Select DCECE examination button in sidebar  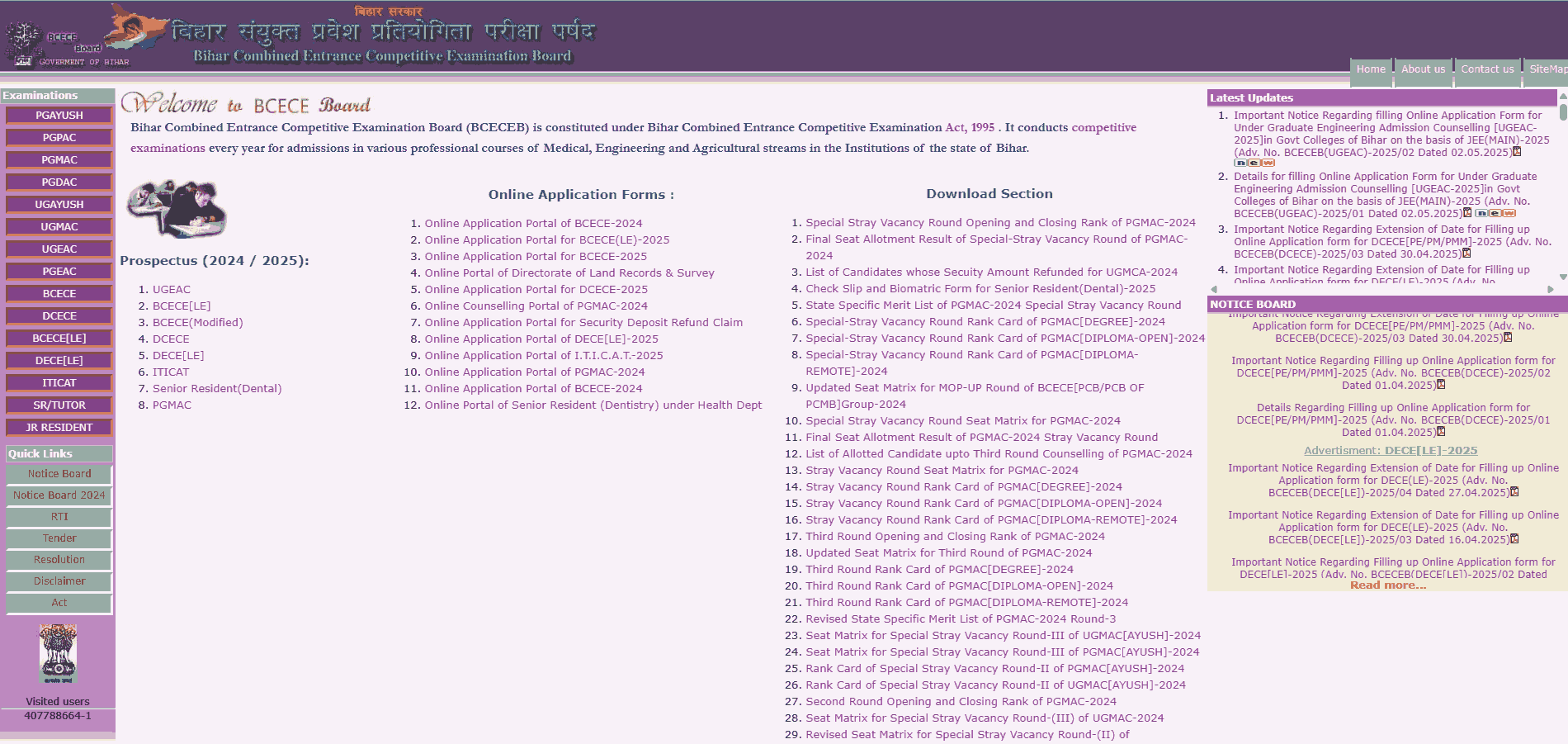coord(59,316)
